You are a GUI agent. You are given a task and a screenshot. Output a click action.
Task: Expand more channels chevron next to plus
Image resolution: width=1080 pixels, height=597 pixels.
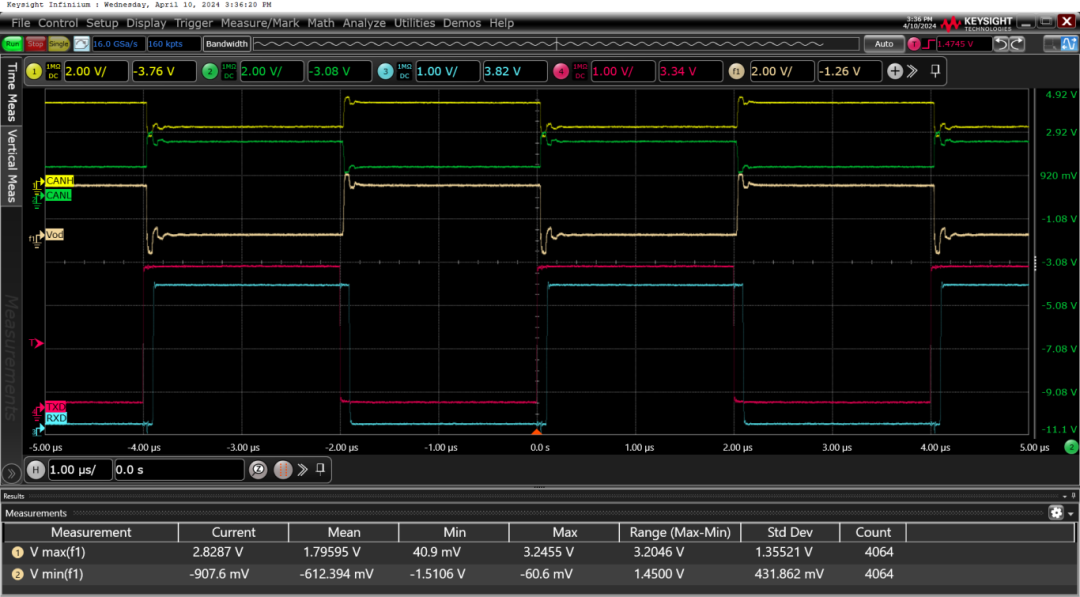pyautogui.click(x=912, y=71)
